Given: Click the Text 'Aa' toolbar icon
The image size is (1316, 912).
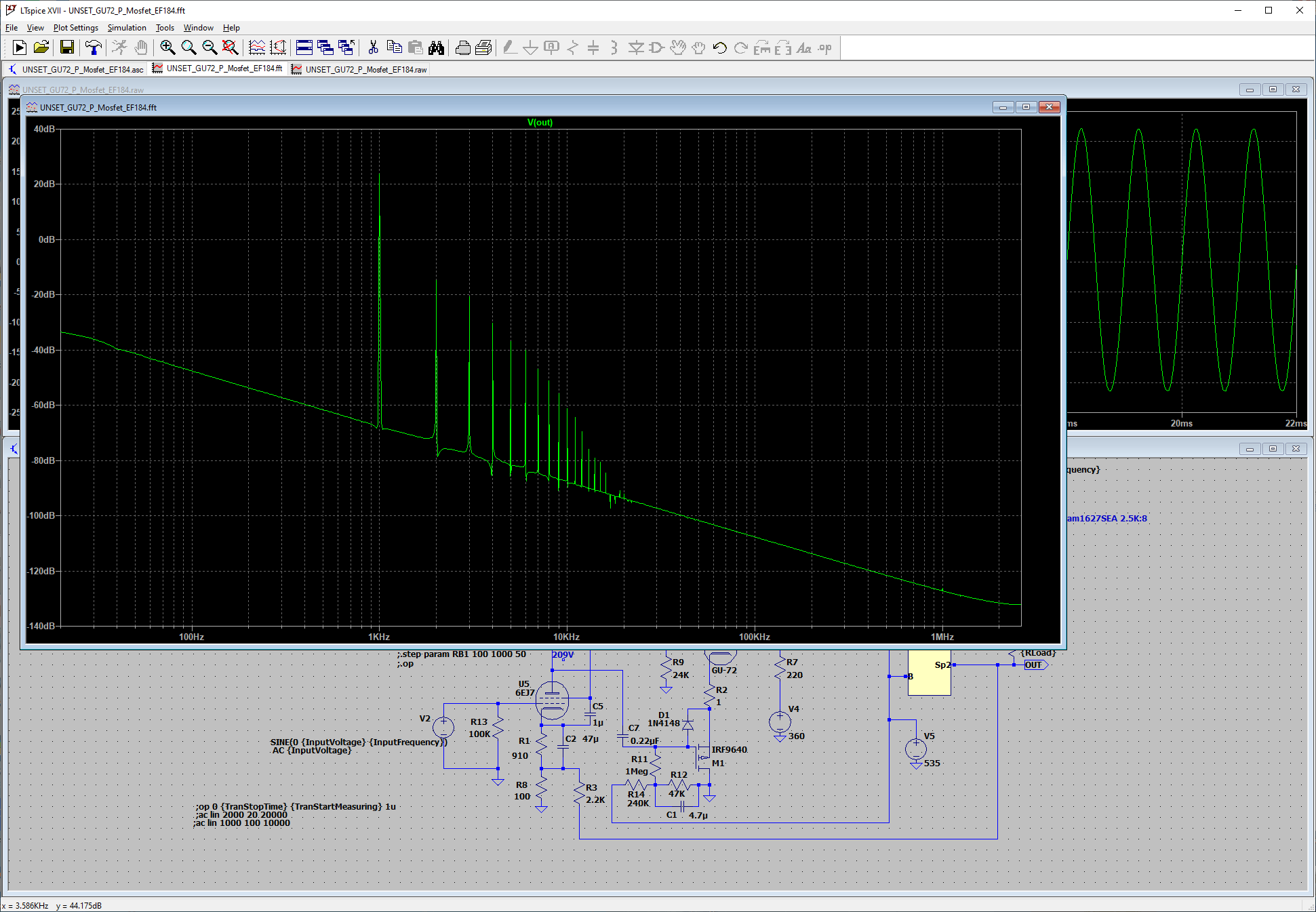Looking at the screenshot, I should tap(803, 47).
